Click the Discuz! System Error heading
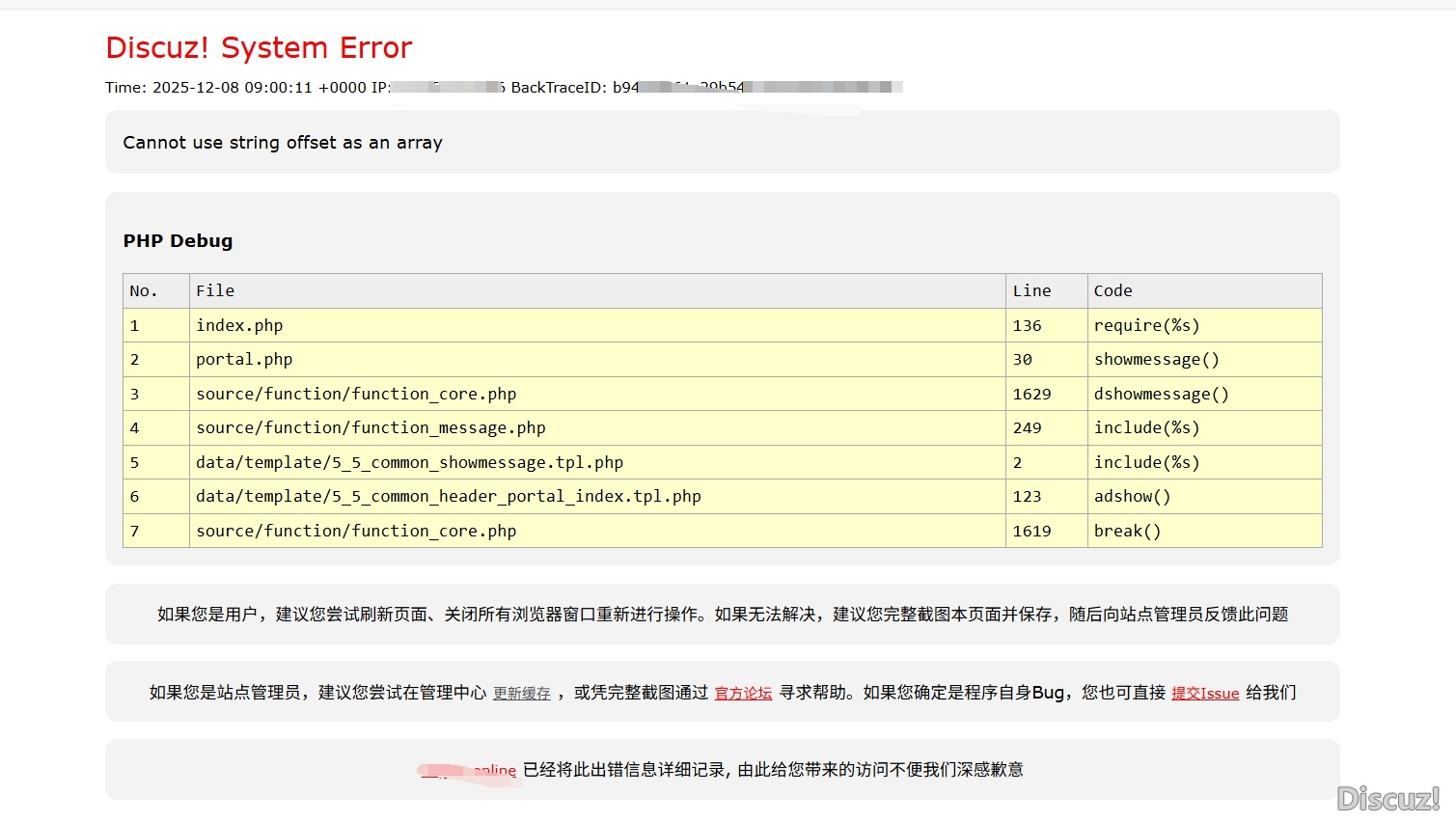The width and height of the screenshot is (1456, 822). coord(259,47)
